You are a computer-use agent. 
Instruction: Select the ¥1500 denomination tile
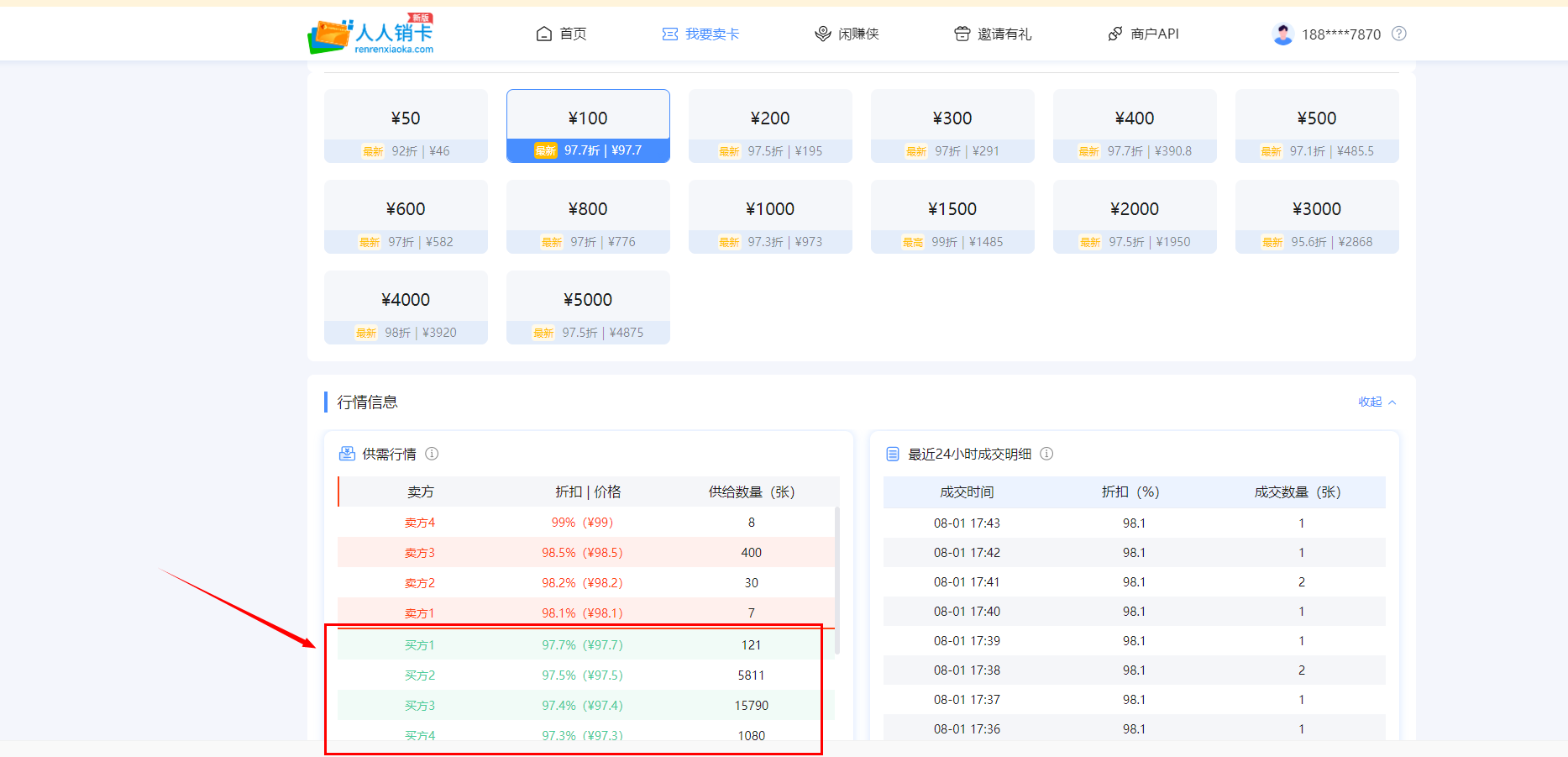coord(952,217)
